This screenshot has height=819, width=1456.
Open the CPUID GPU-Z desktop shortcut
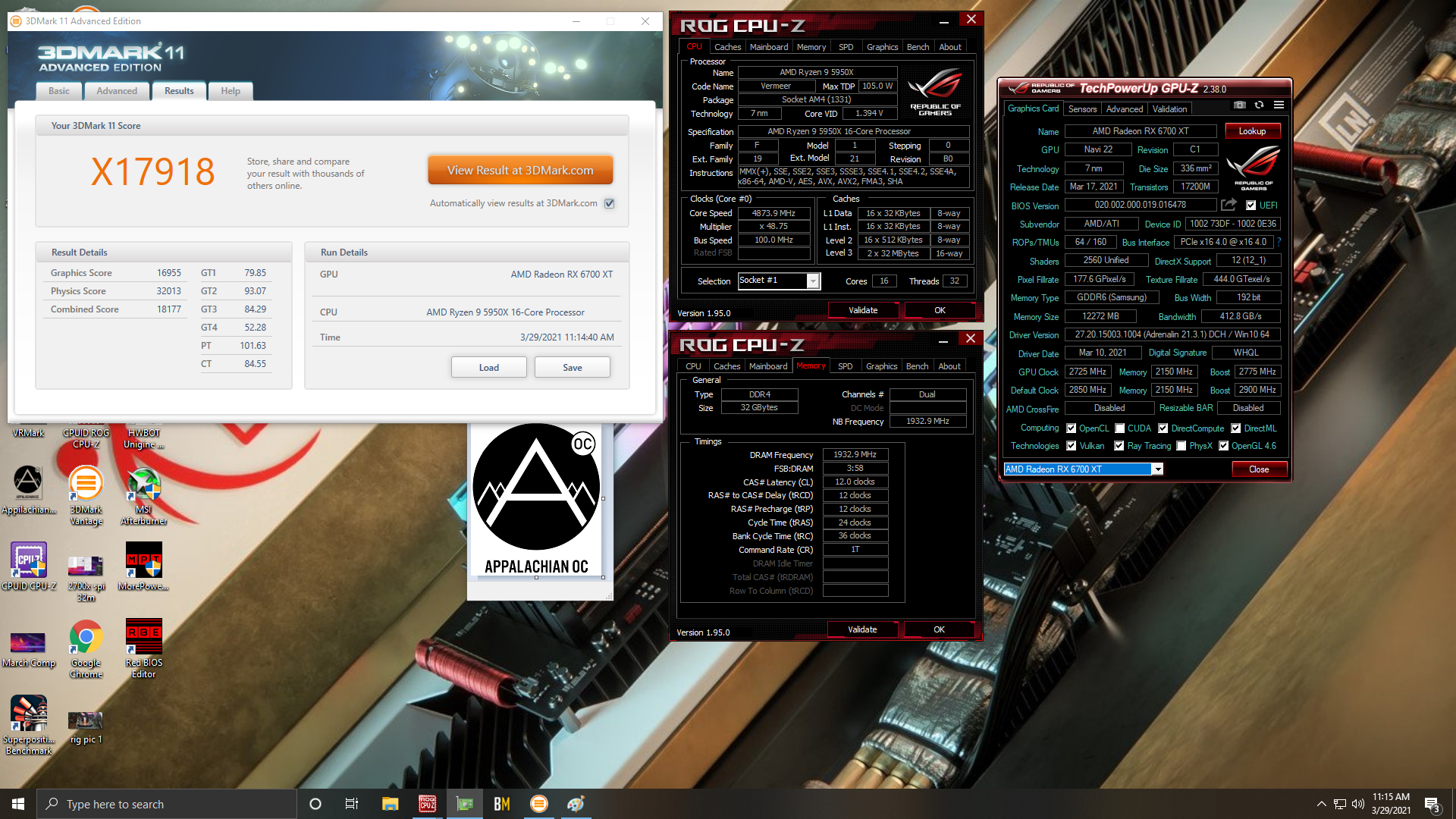pyautogui.click(x=28, y=566)
